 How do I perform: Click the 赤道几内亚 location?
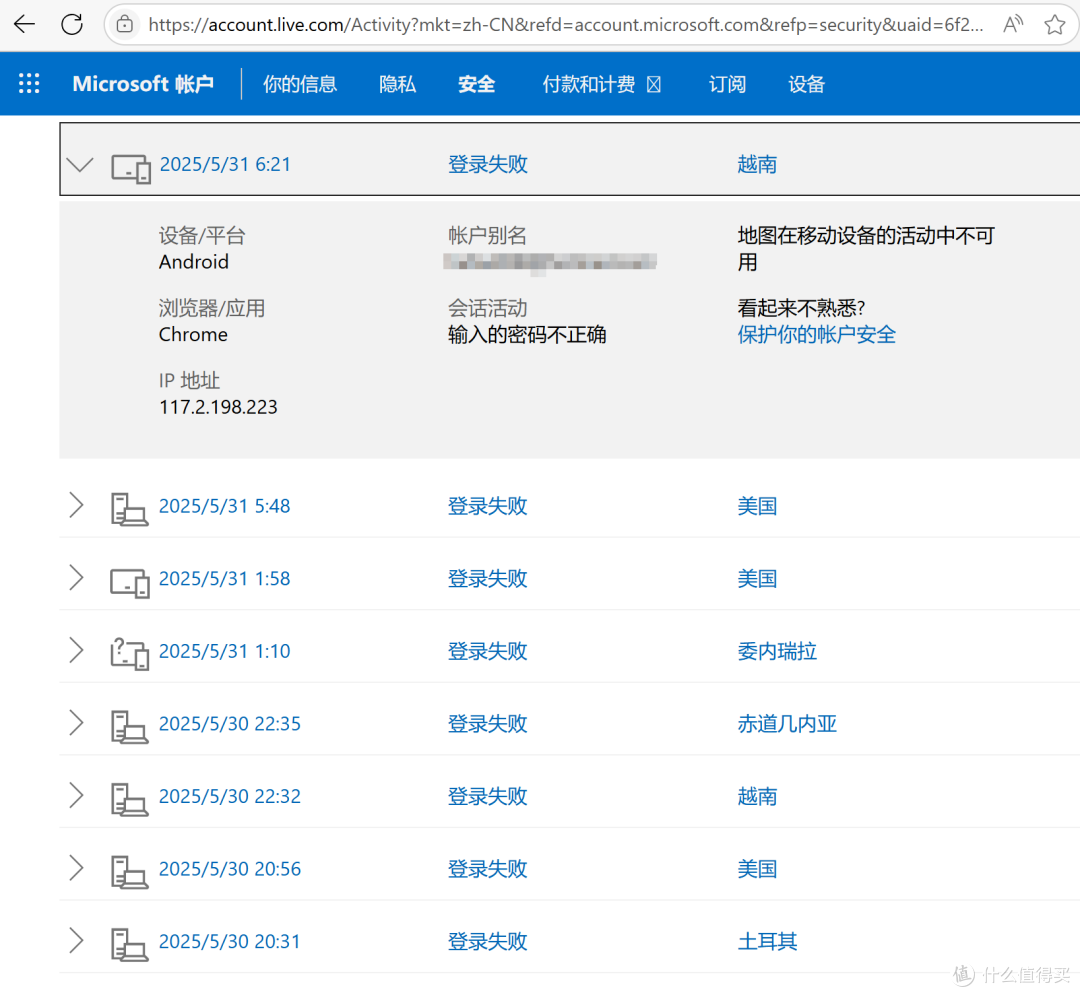(x=787, y=723)
